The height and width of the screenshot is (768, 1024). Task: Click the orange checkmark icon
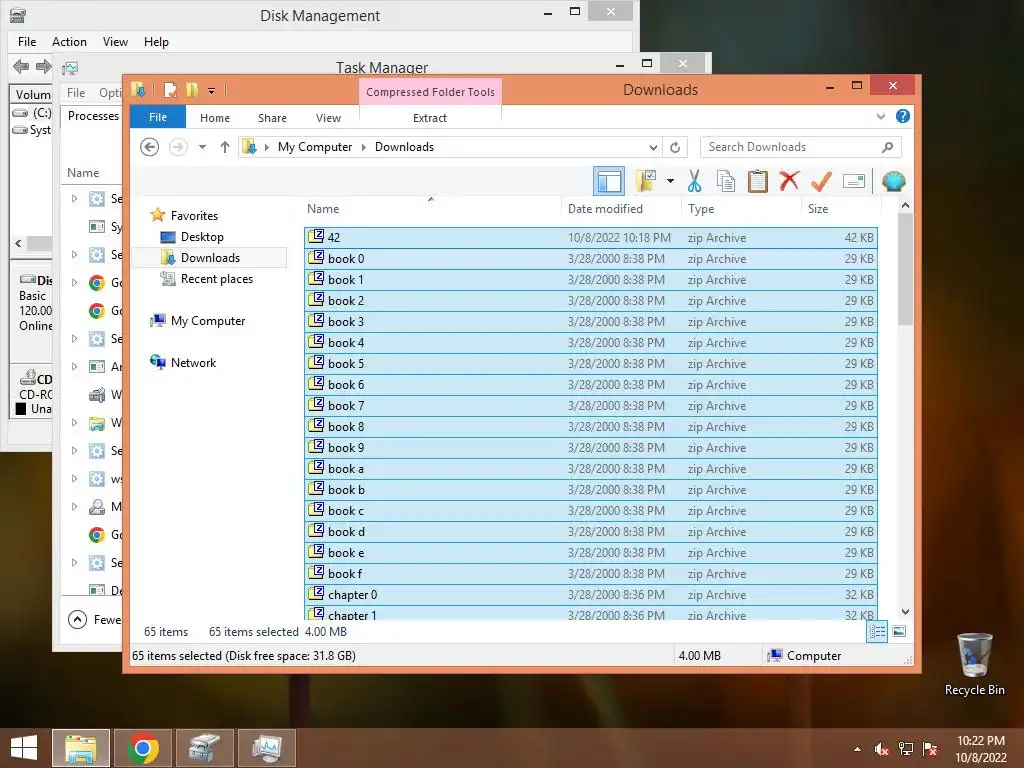(x=821, y=181)
